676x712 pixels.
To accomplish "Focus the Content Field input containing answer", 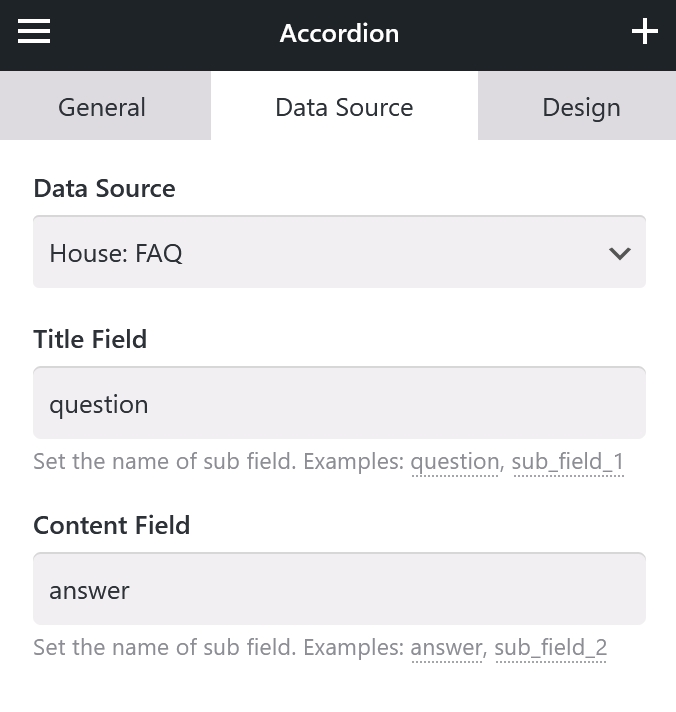I will (339, 589).
